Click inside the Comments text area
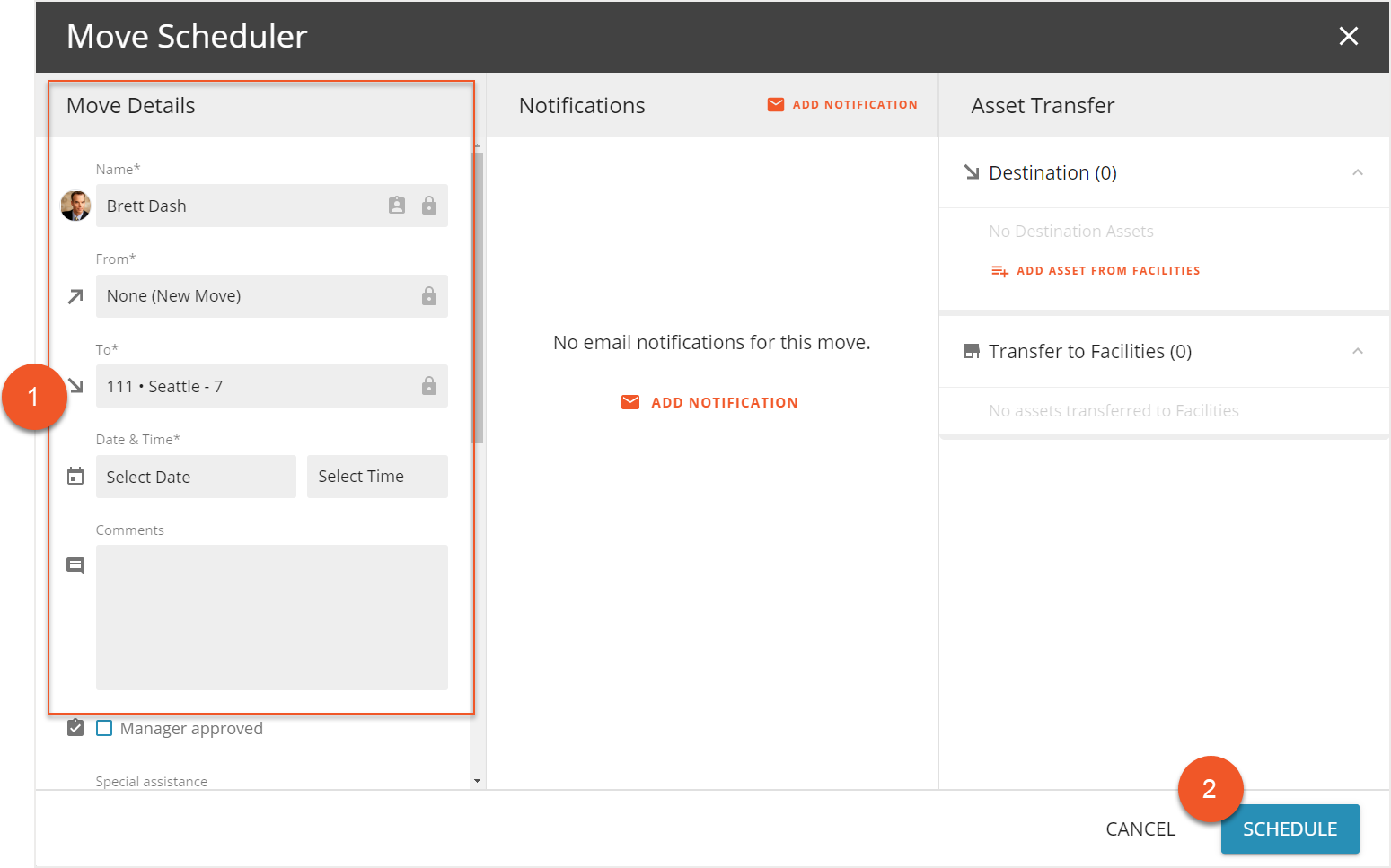Viewport: 1391px width, 868px height. pos(271,618)
